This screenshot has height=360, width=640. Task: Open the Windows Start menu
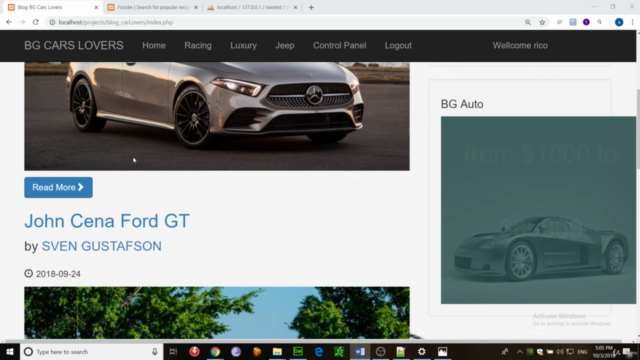point(10,351)
